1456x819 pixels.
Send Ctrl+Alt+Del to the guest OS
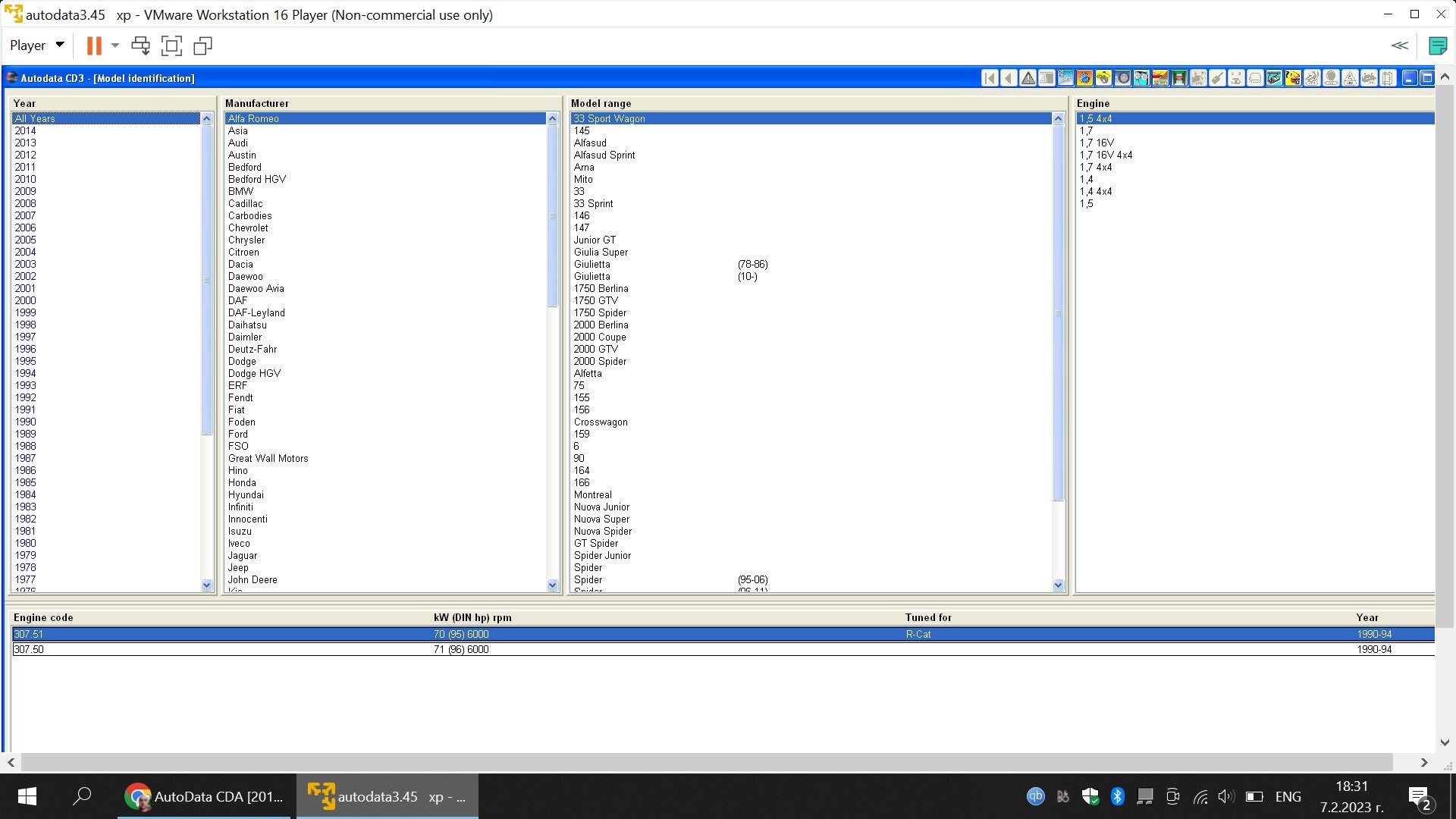(141, 45)
